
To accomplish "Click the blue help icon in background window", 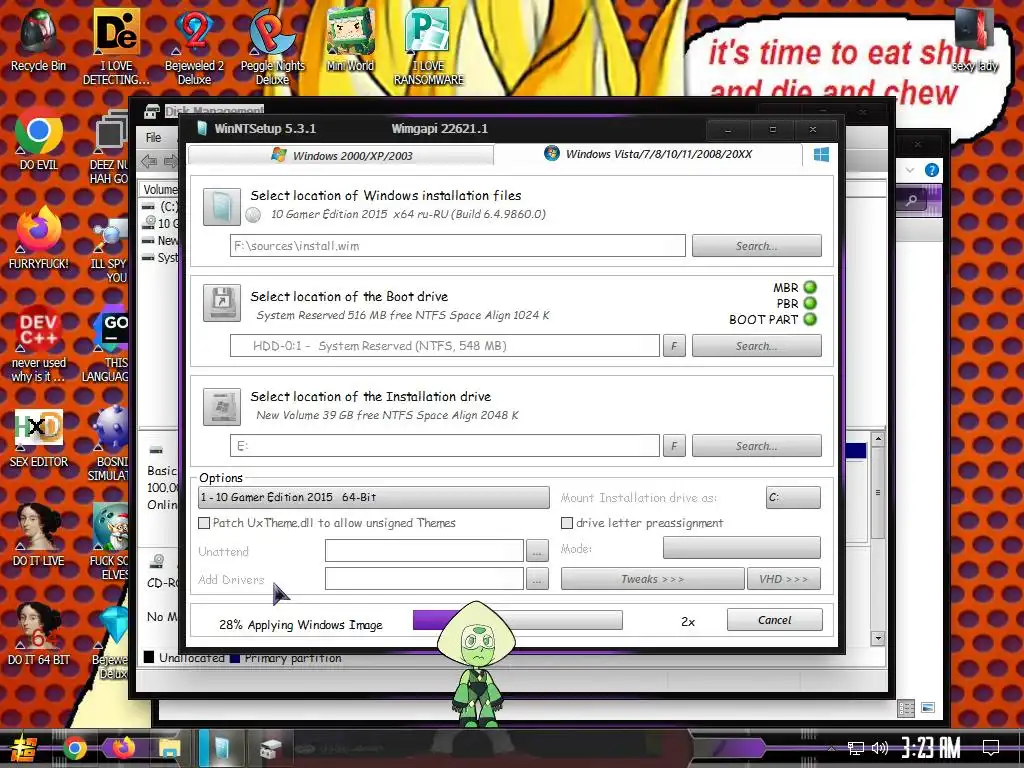I will point(932,170).
